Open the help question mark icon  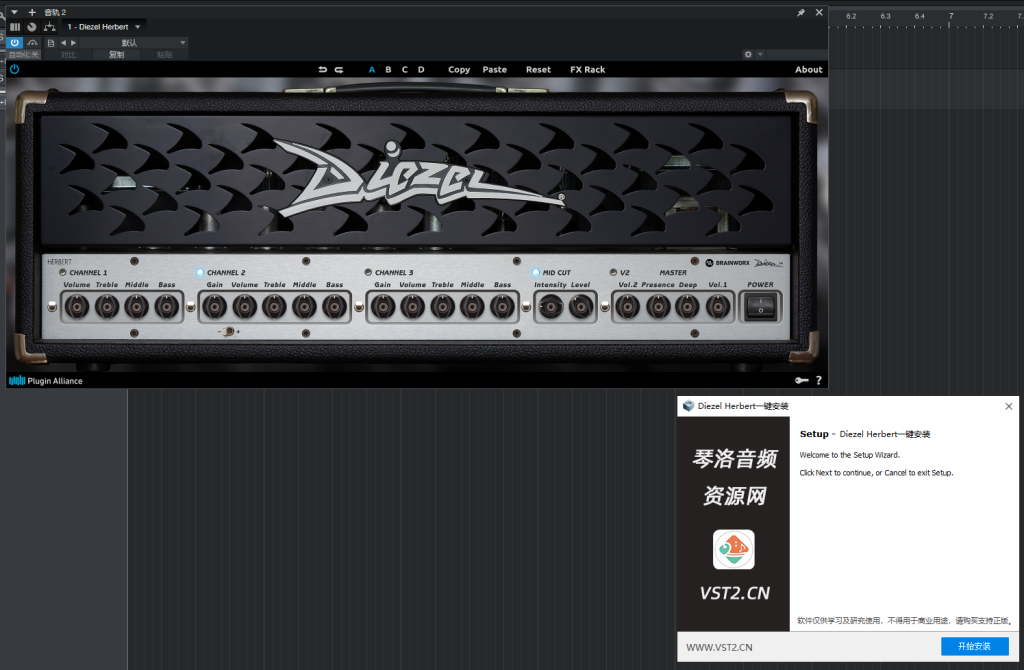pos(818,380)
